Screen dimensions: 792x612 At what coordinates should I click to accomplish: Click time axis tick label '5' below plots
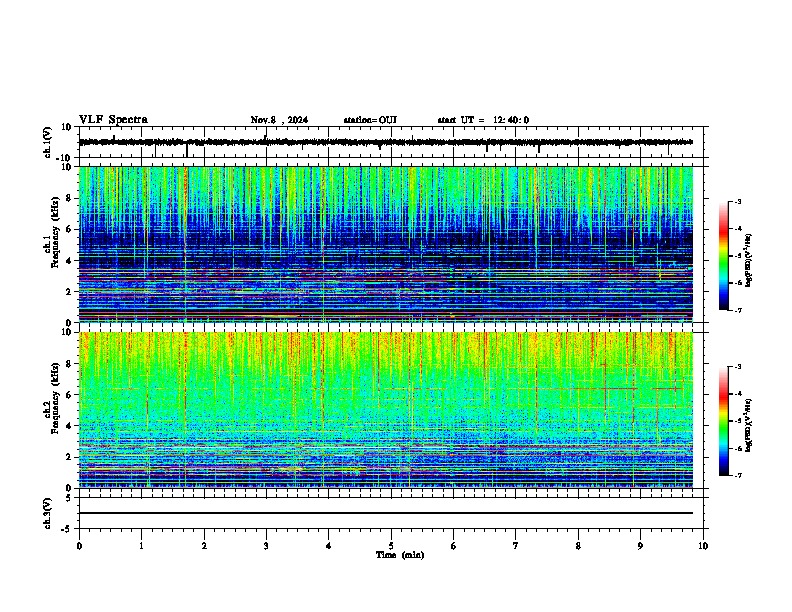tap(391, 546)
